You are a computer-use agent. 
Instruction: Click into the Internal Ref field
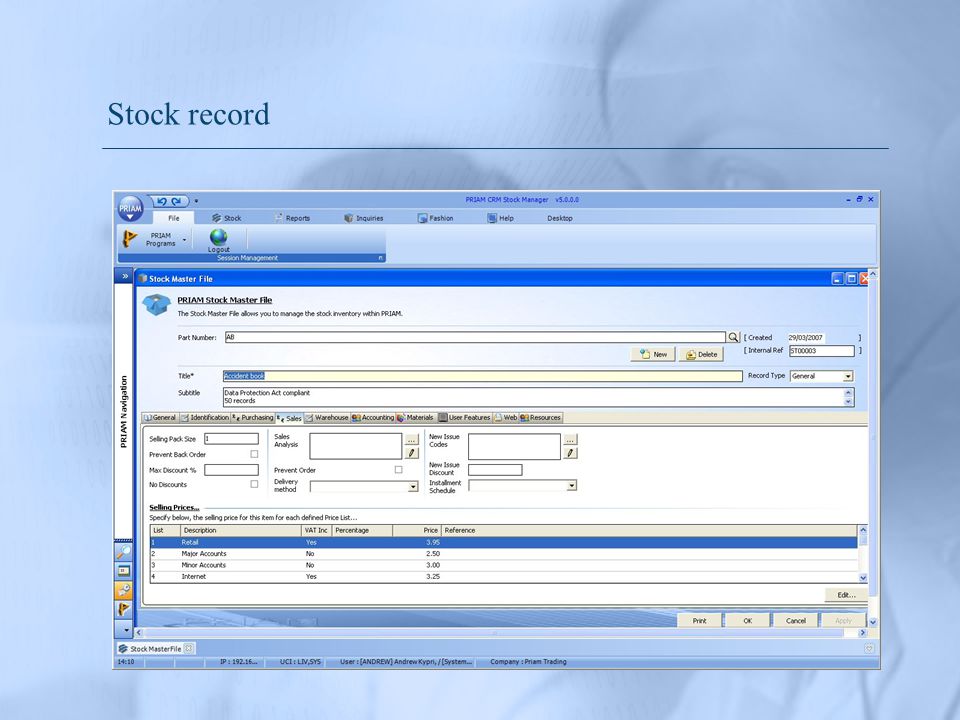coord(822,351)
